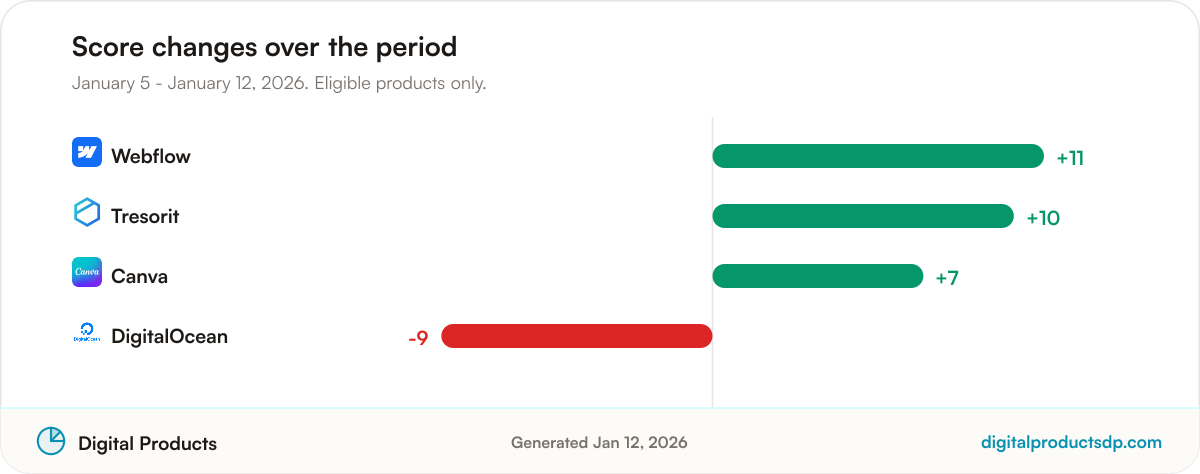
Task: Click the +10 score change label
Action: [1043, 217]
